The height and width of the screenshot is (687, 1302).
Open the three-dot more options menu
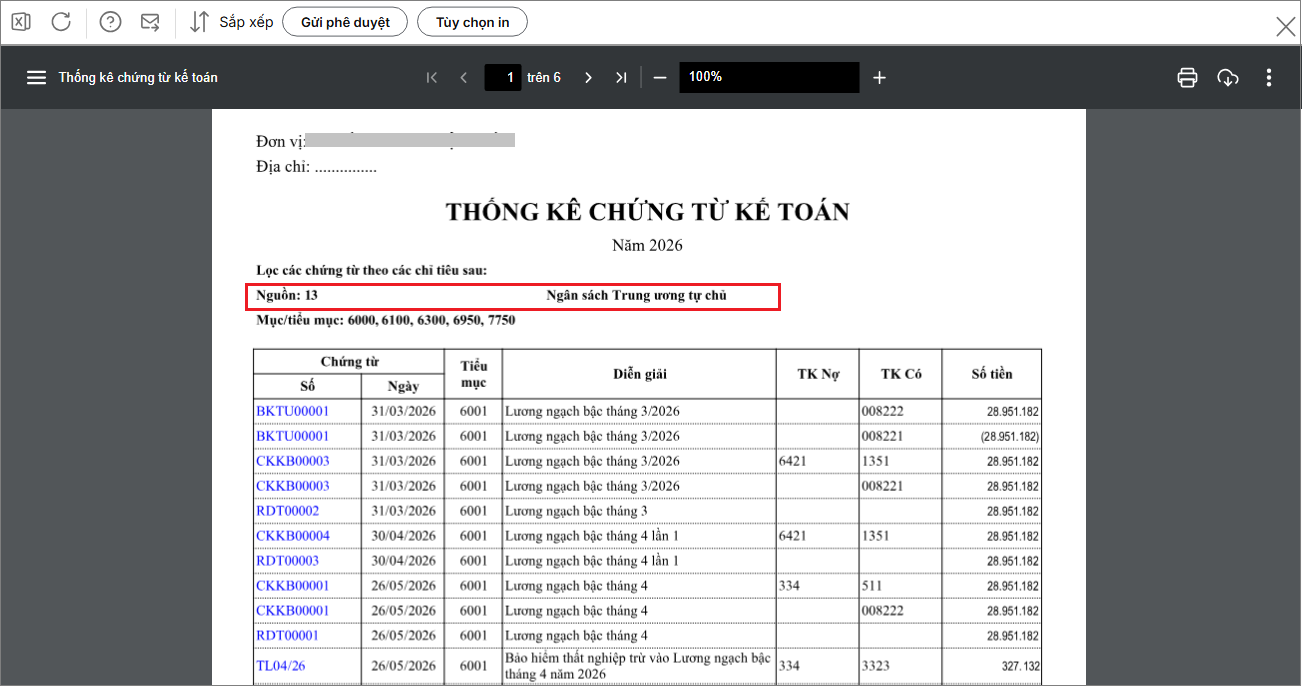click(1269, 77)
